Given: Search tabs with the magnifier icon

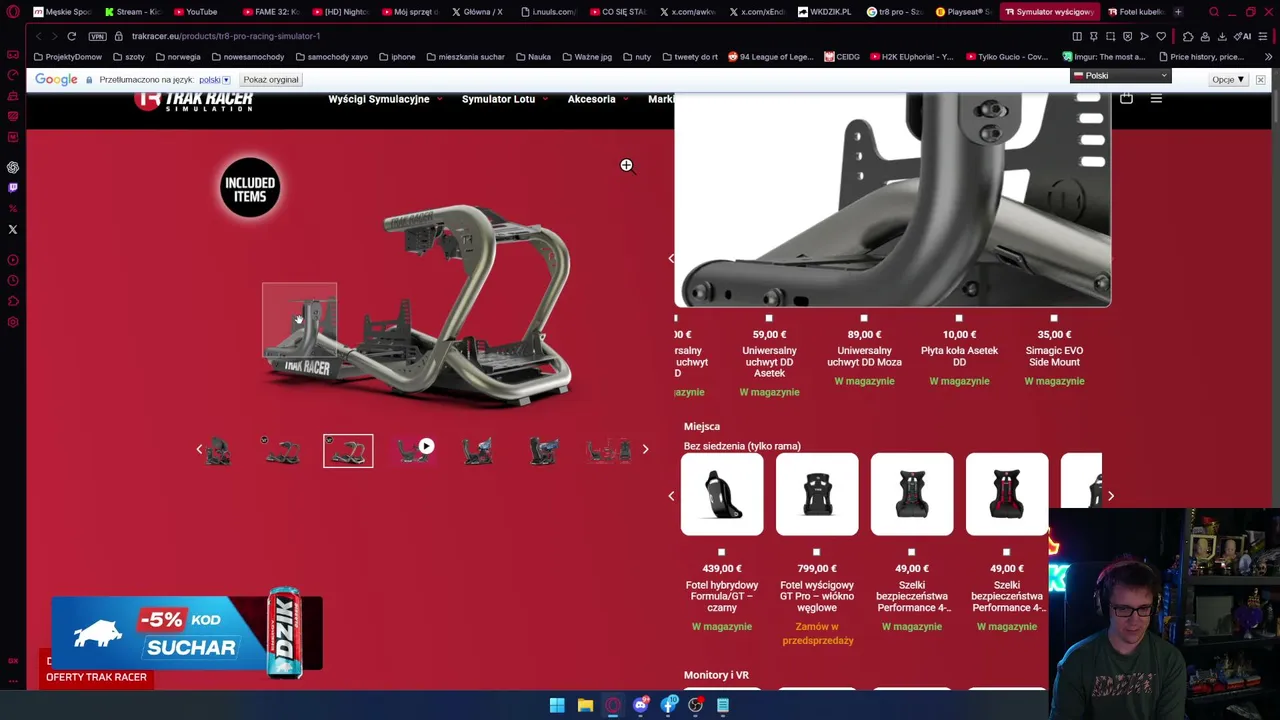Looking at the screenshot, I should click(x=1214, y=12).
